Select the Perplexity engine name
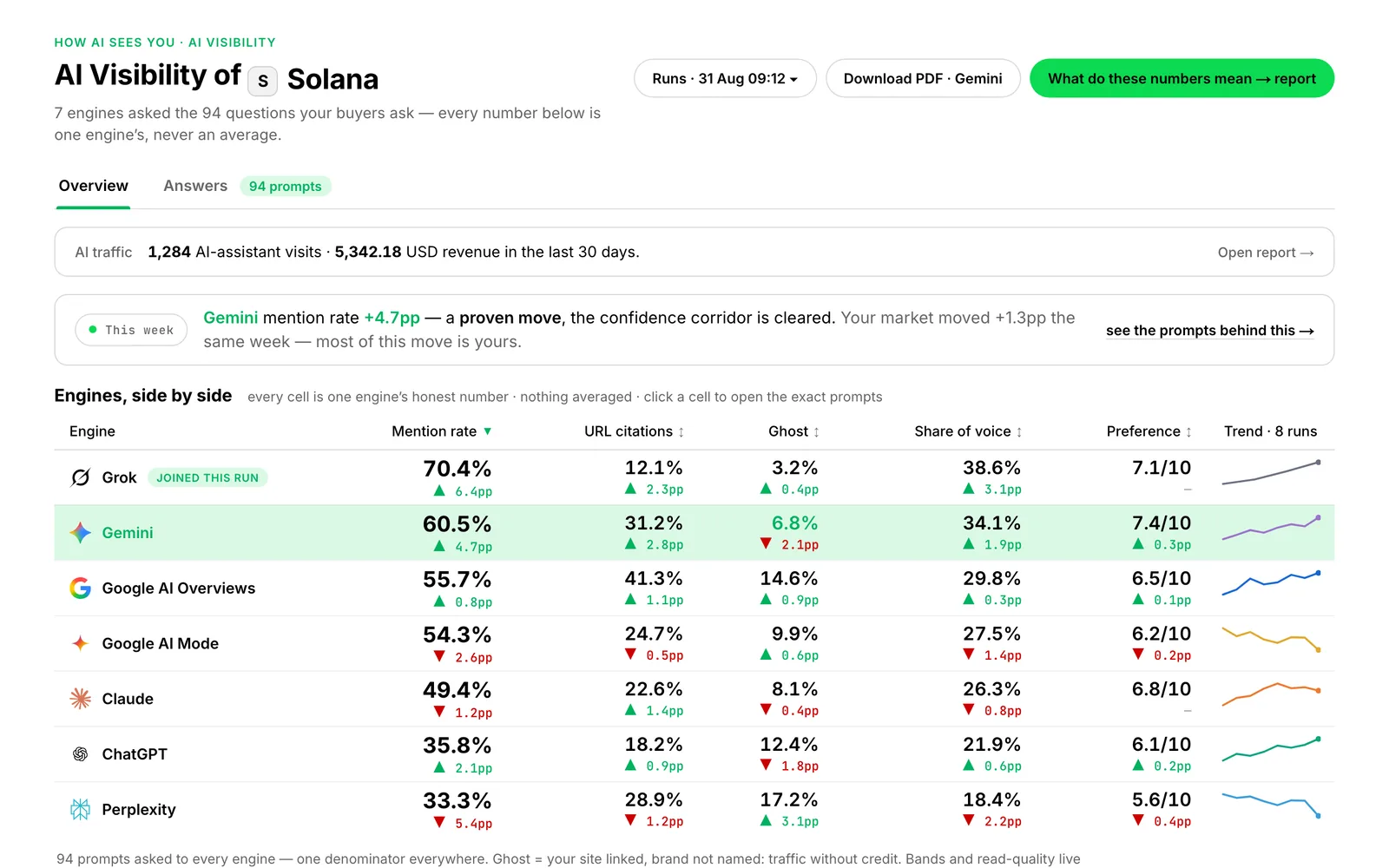Viewport: 1389px width, 868px height. pyautogui.click(x=139, y=810)
